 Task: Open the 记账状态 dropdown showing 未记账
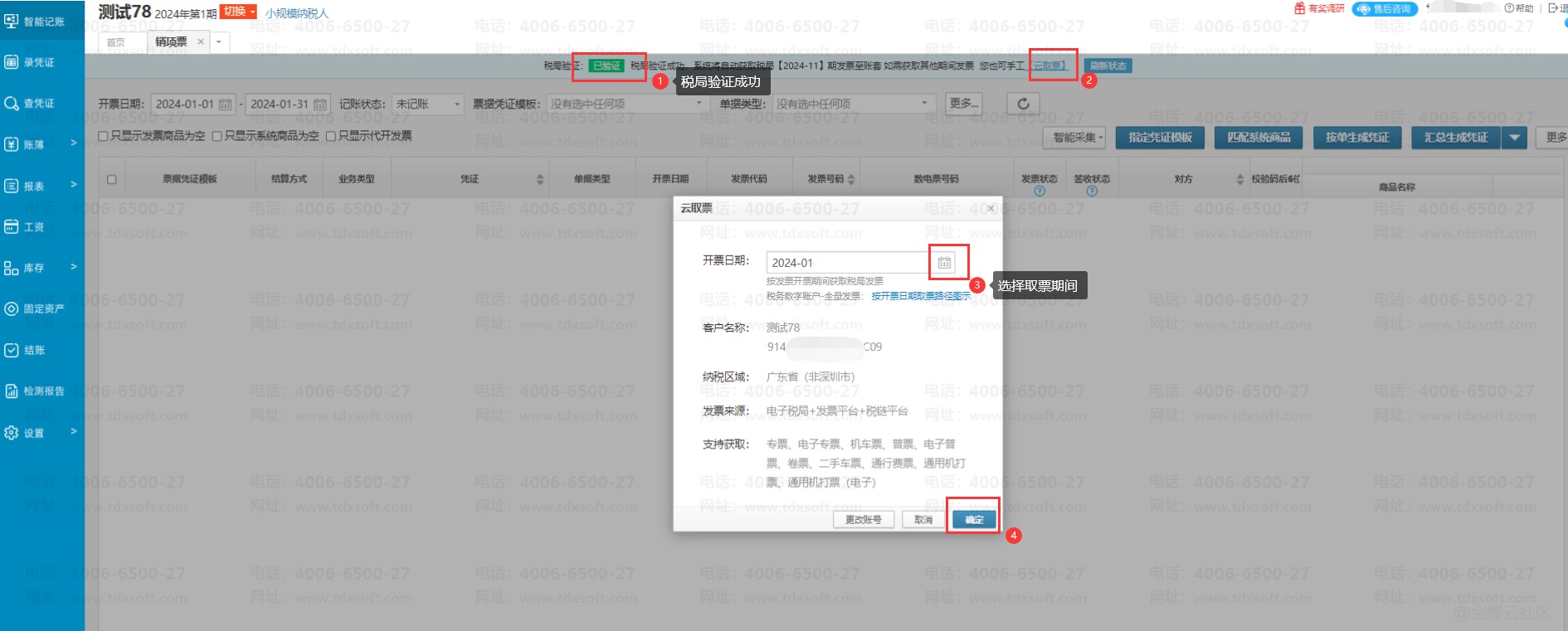pos(427,104)
